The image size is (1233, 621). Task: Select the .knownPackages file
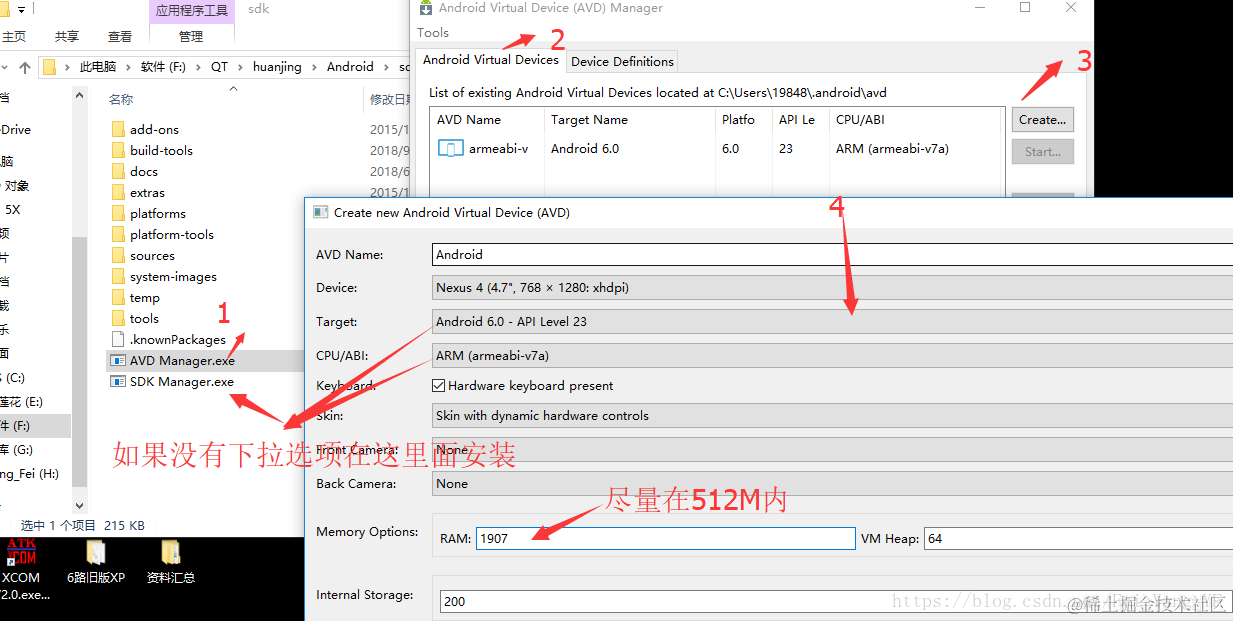coord(177,339)
